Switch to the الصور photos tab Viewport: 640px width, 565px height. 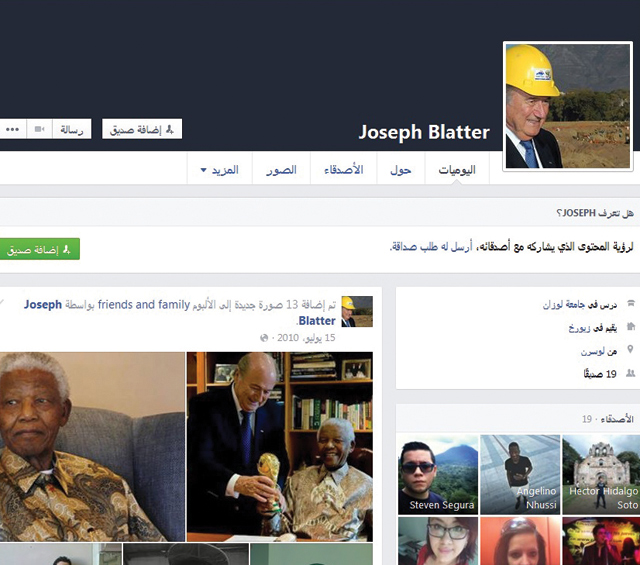[x=281, y=170]
